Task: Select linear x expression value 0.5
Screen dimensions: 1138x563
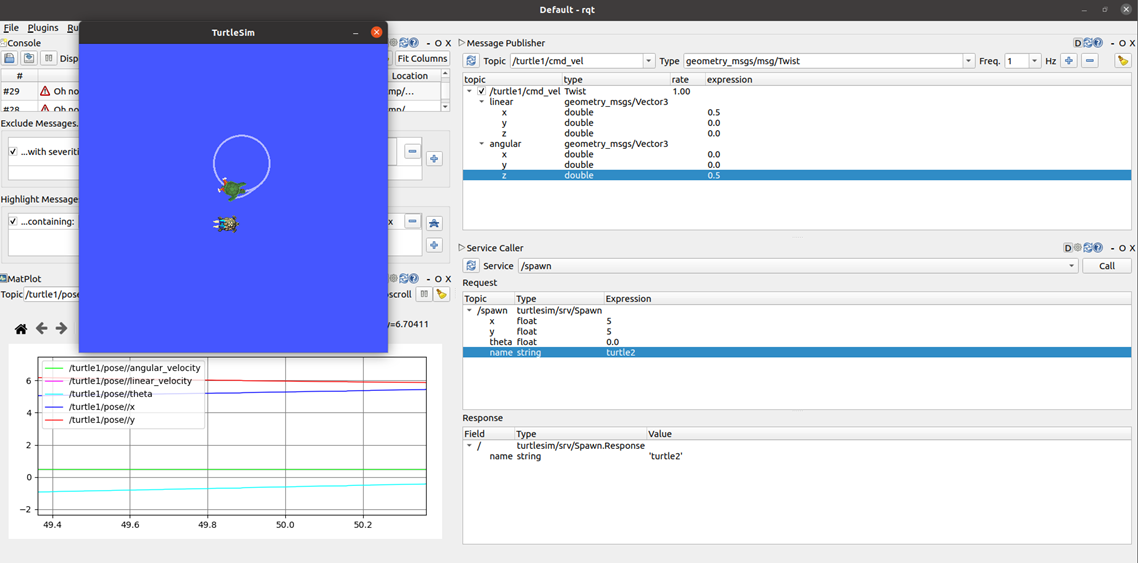Action: tap(714, 112)
